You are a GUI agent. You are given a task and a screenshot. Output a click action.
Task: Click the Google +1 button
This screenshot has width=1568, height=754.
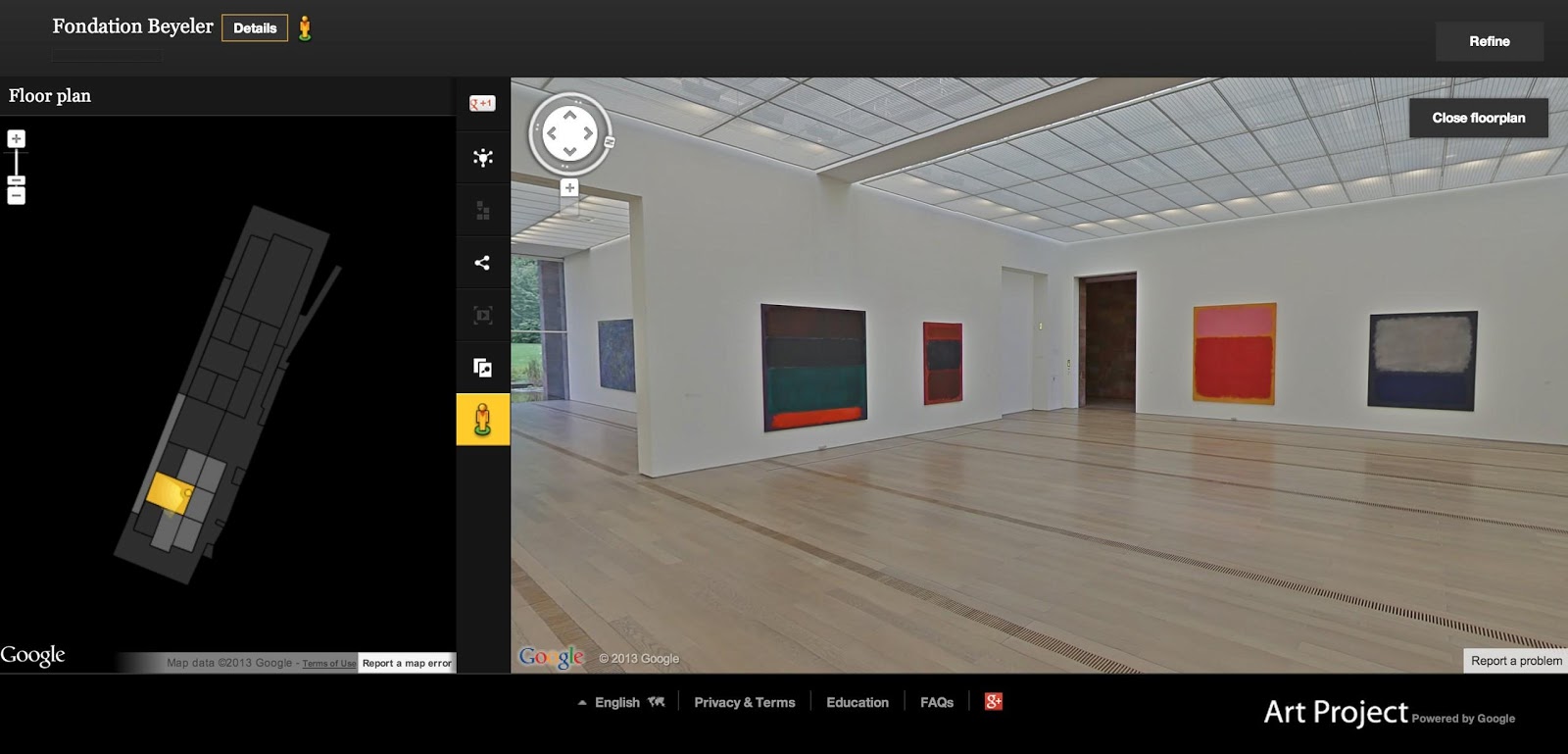pyautogui.click(x=482, y=104)
